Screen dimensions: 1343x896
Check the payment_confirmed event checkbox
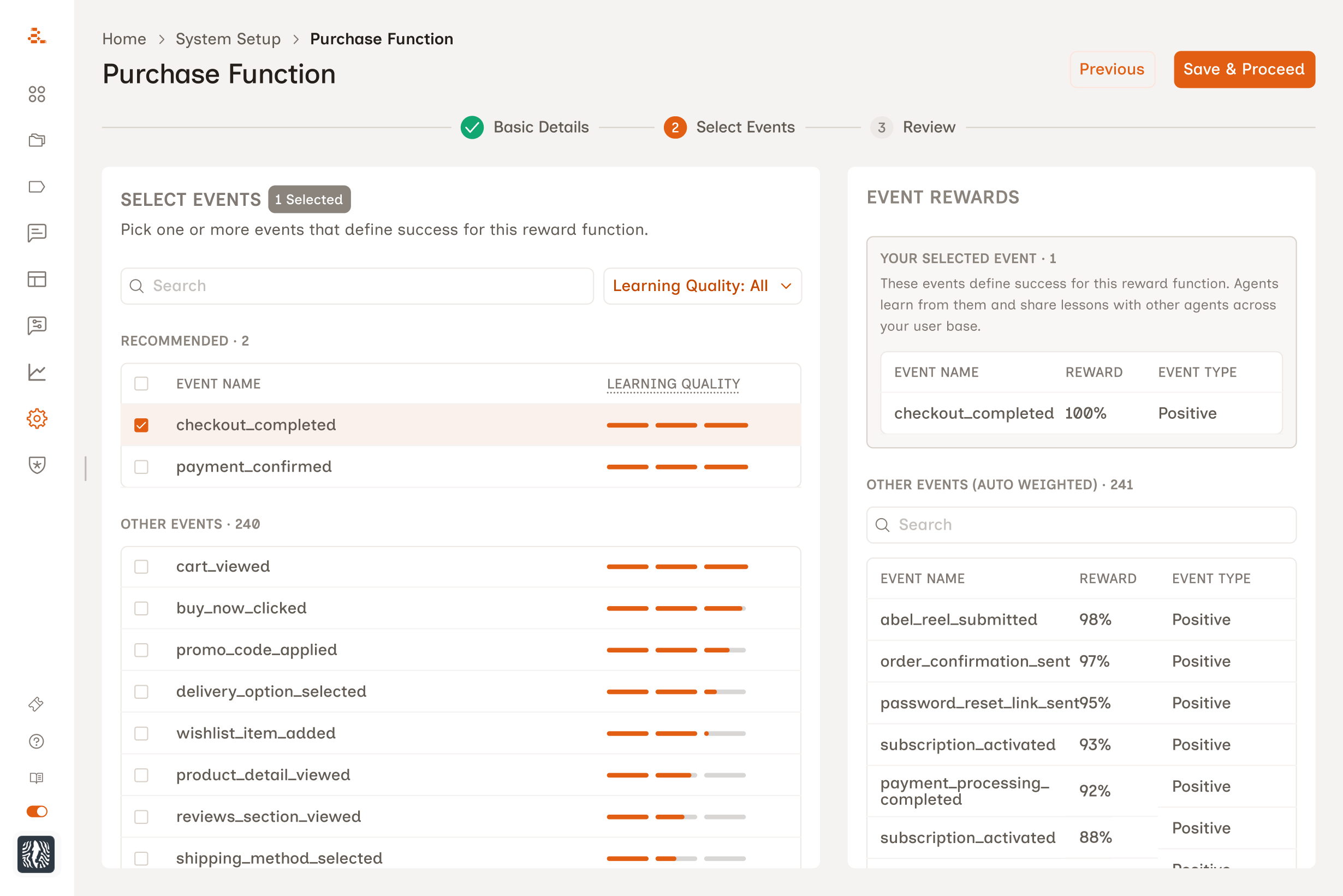click(x=141, y=467)
